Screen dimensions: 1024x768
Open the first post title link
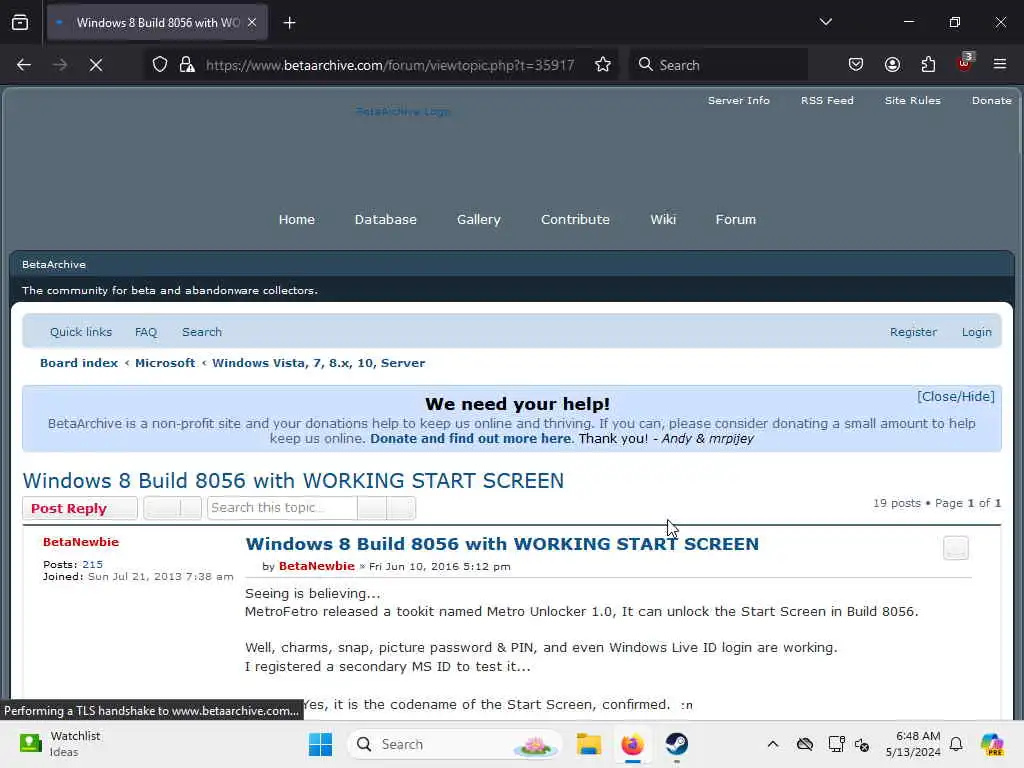(x=502, y=544)
